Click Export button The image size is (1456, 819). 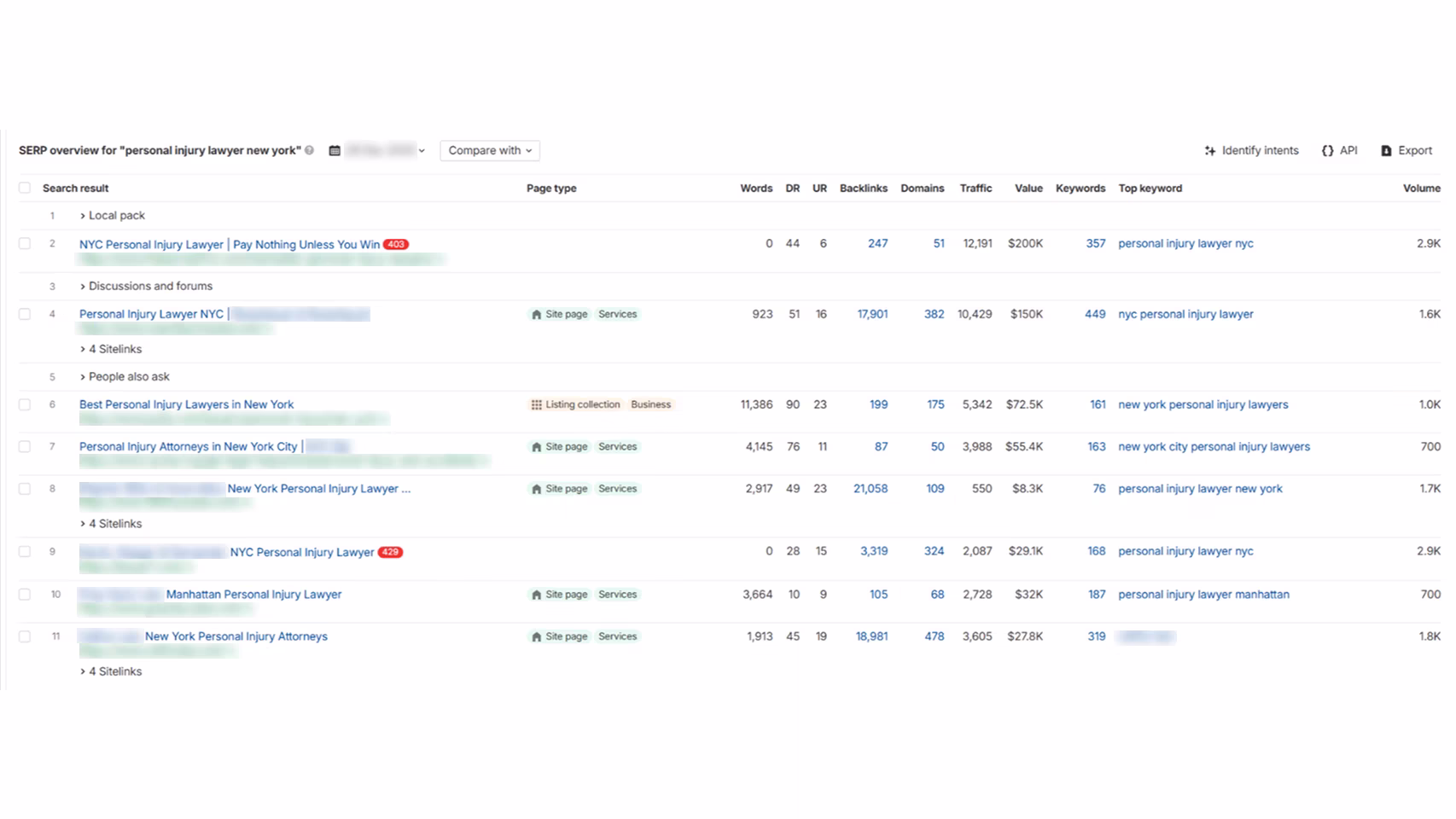(1406, 150)
